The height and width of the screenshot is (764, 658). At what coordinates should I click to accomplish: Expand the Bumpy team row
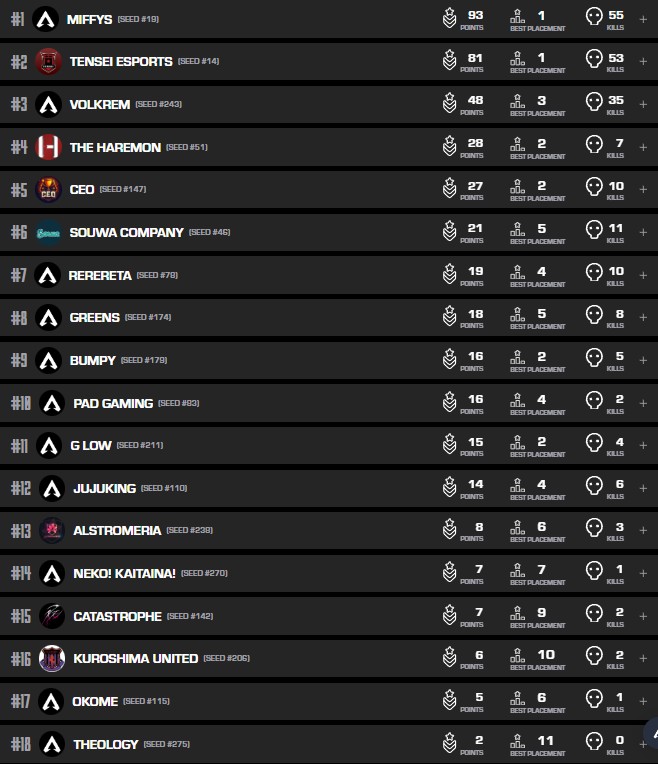(643, 360)
